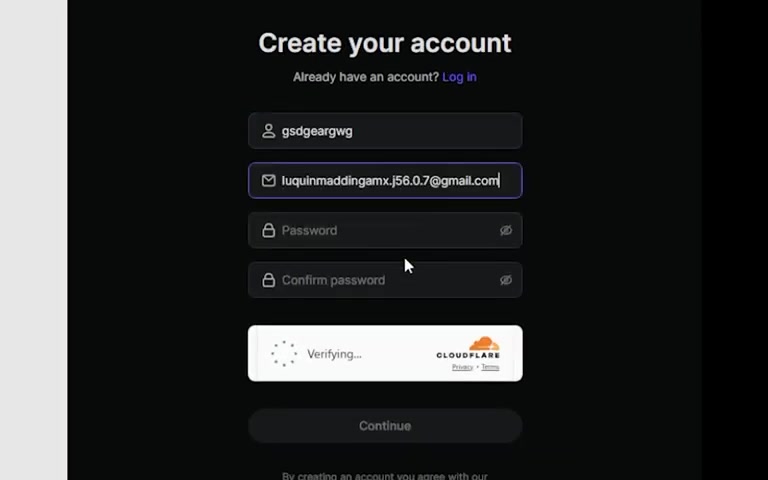Click into the username field gsdgeargwg
Image resolution: width=768 pixels, height=480 pixels.
[x=385, y=131]
